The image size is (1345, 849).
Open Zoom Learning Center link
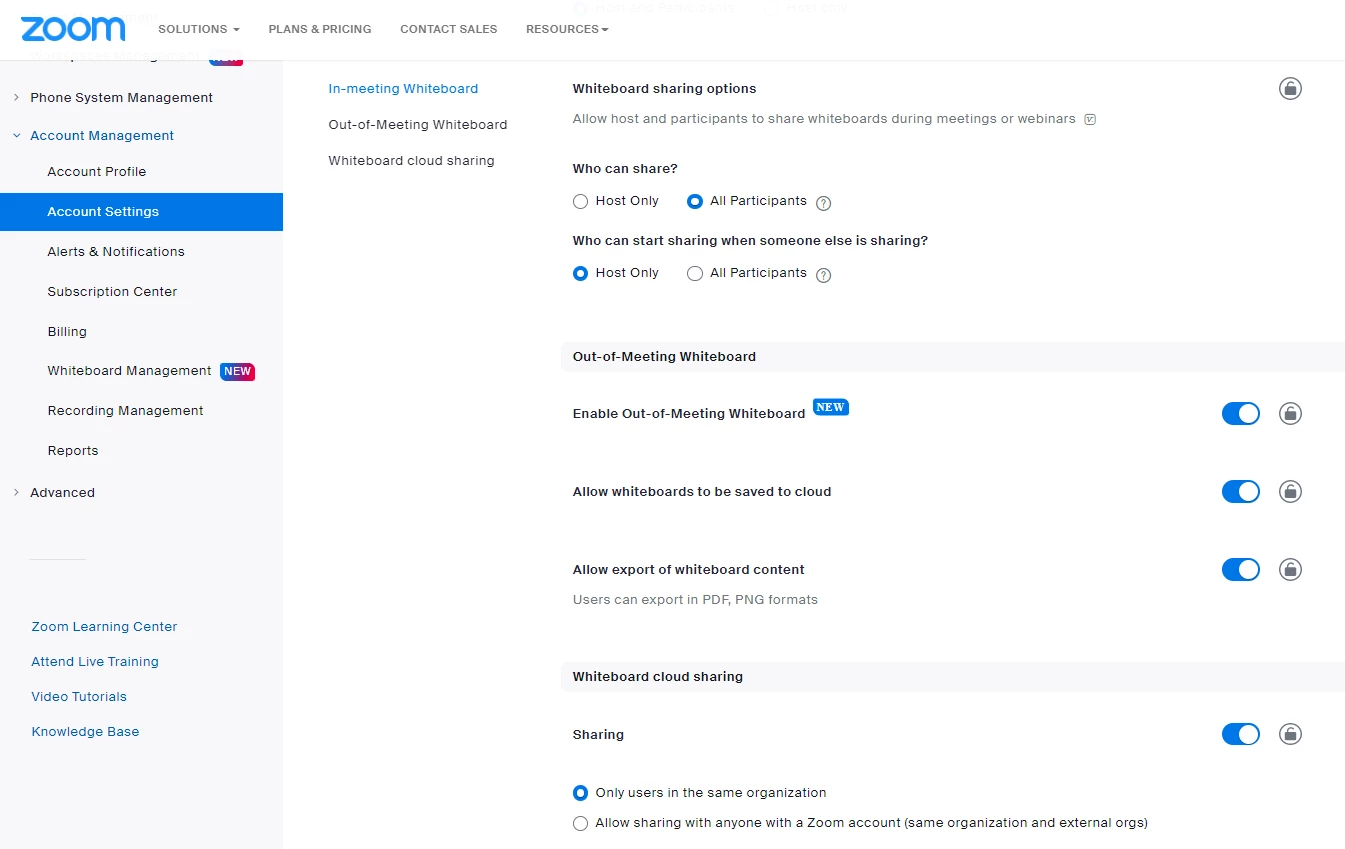coord(104,627)
